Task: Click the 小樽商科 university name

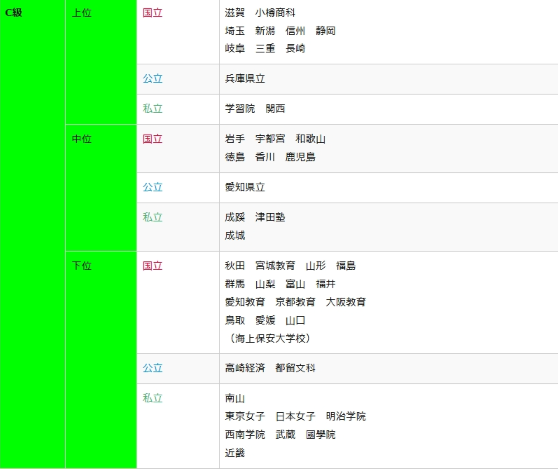Action: click(275, 13)
